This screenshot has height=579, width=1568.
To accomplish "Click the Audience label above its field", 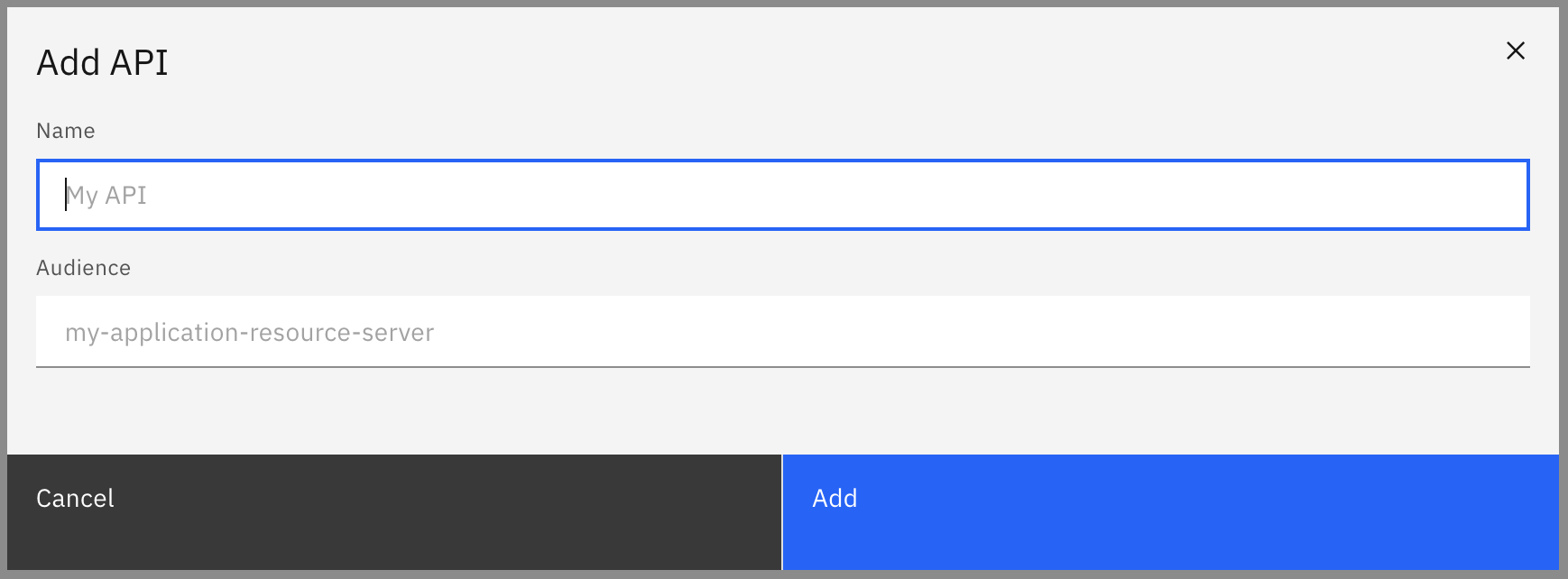I will click(x=83, y=267).
